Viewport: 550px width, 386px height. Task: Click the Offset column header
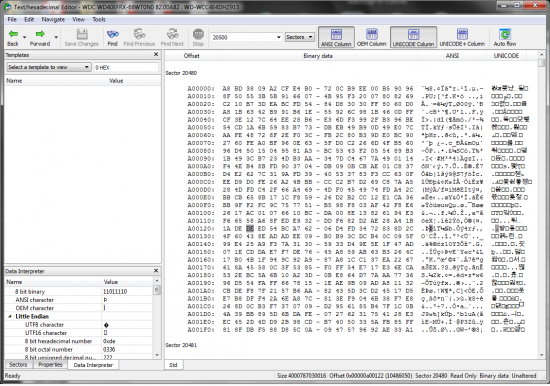[192, 56]
